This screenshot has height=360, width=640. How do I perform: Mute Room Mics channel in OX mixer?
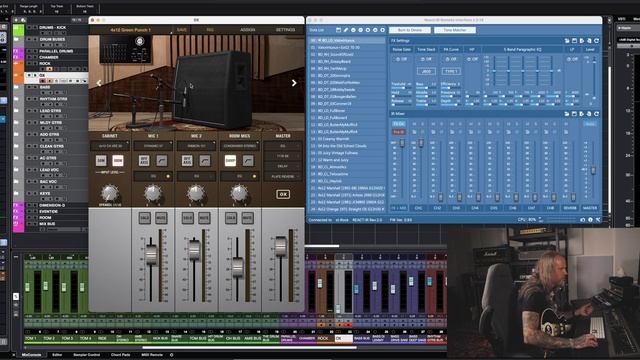pos(247,218)
